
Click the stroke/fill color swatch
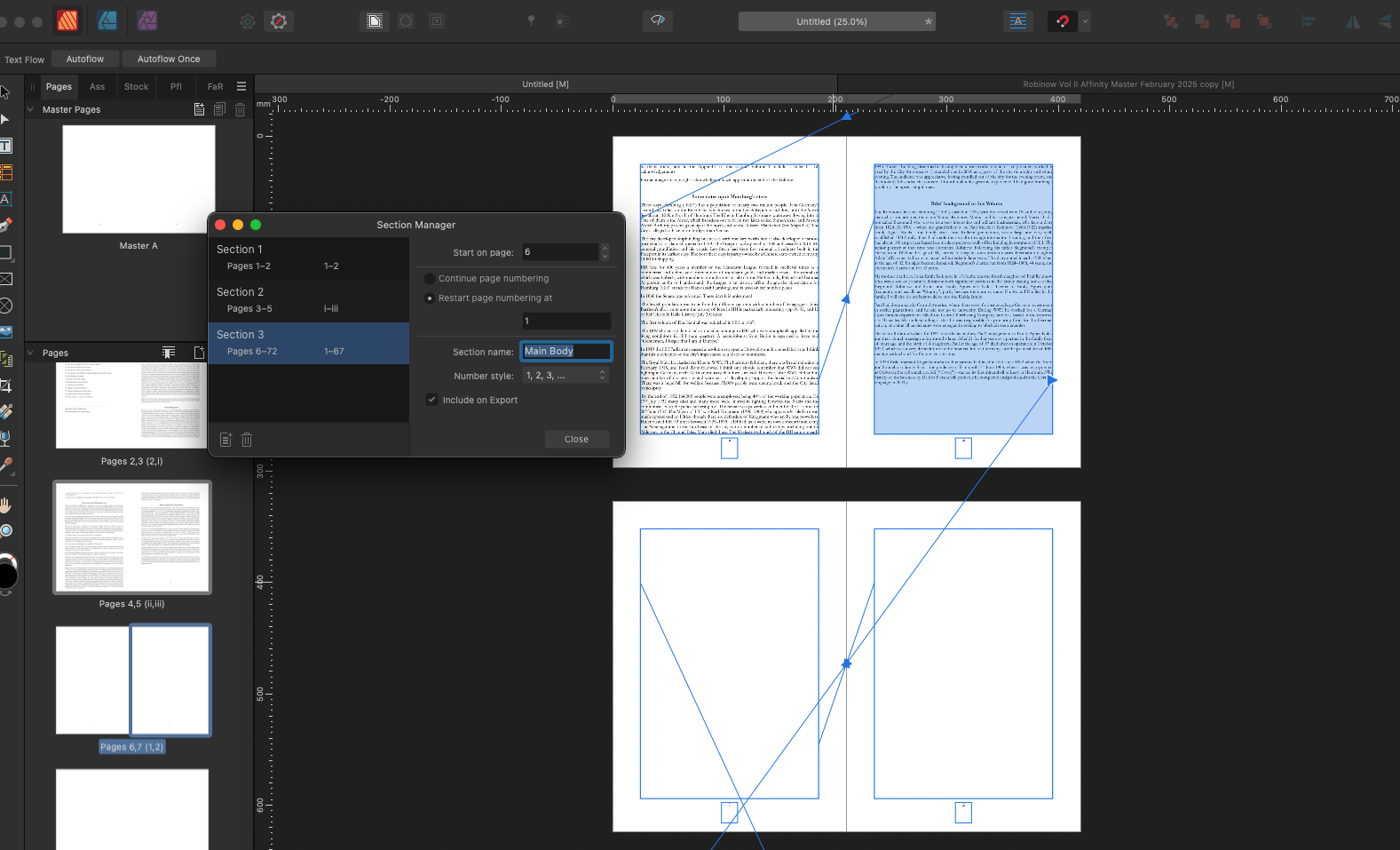tap(7, 573)
